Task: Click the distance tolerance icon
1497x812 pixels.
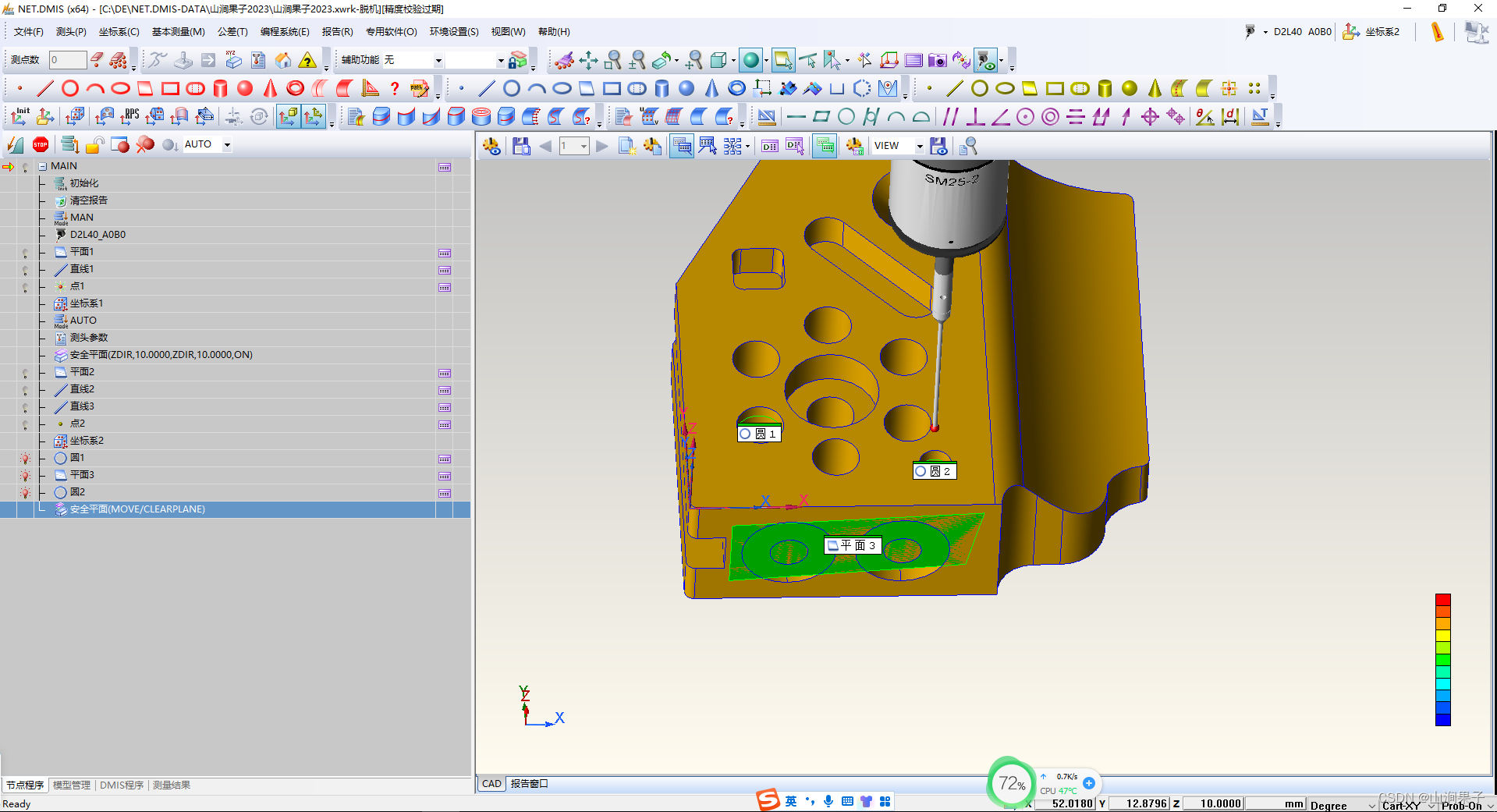Action: [x=1230, y=117]
